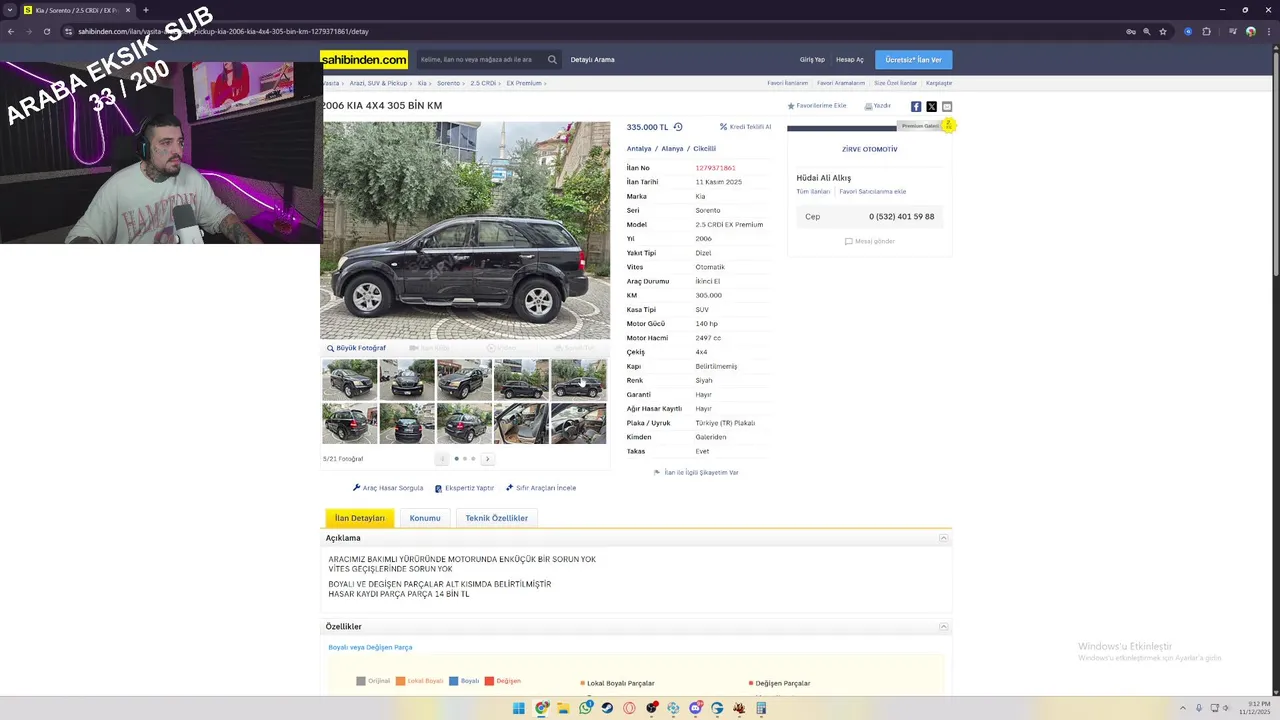Close the Kia Sorento browser tab
Viewport: 1280px width, 720px height.
pos(128,10)
